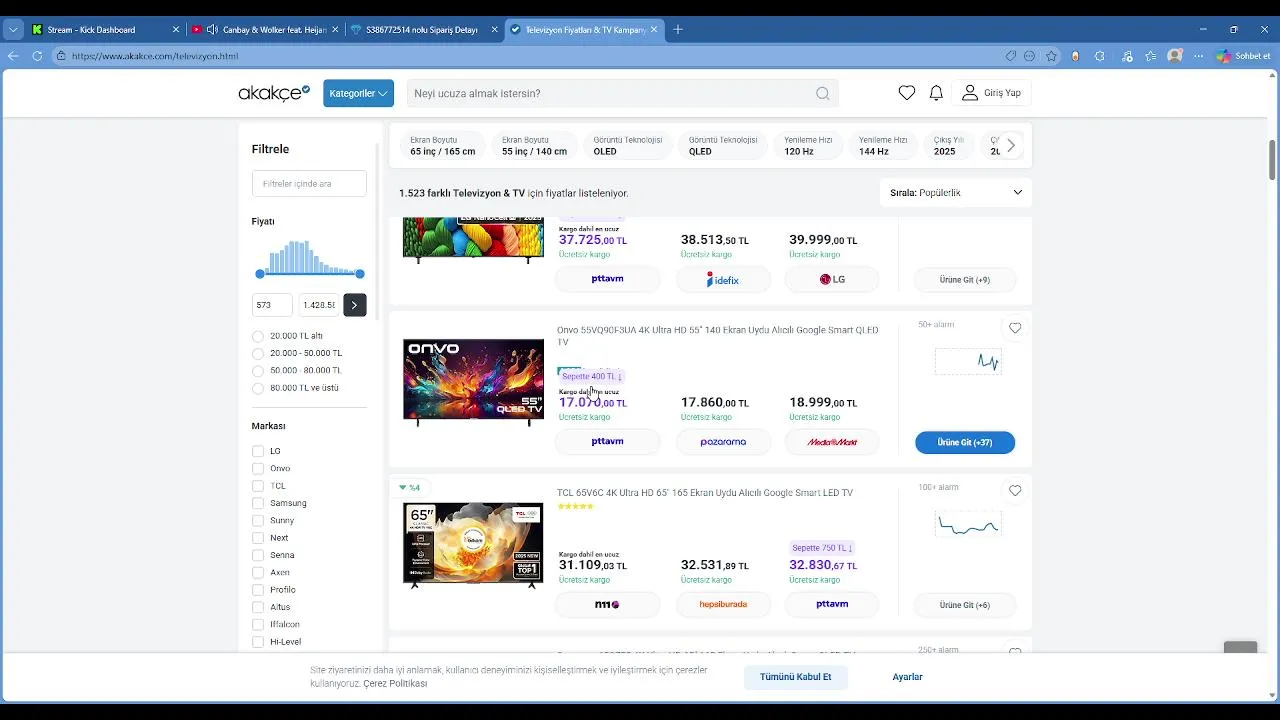This screenshot has width=1280, height=720.
Task: Click the price distribution histogram
Action: 310,257
